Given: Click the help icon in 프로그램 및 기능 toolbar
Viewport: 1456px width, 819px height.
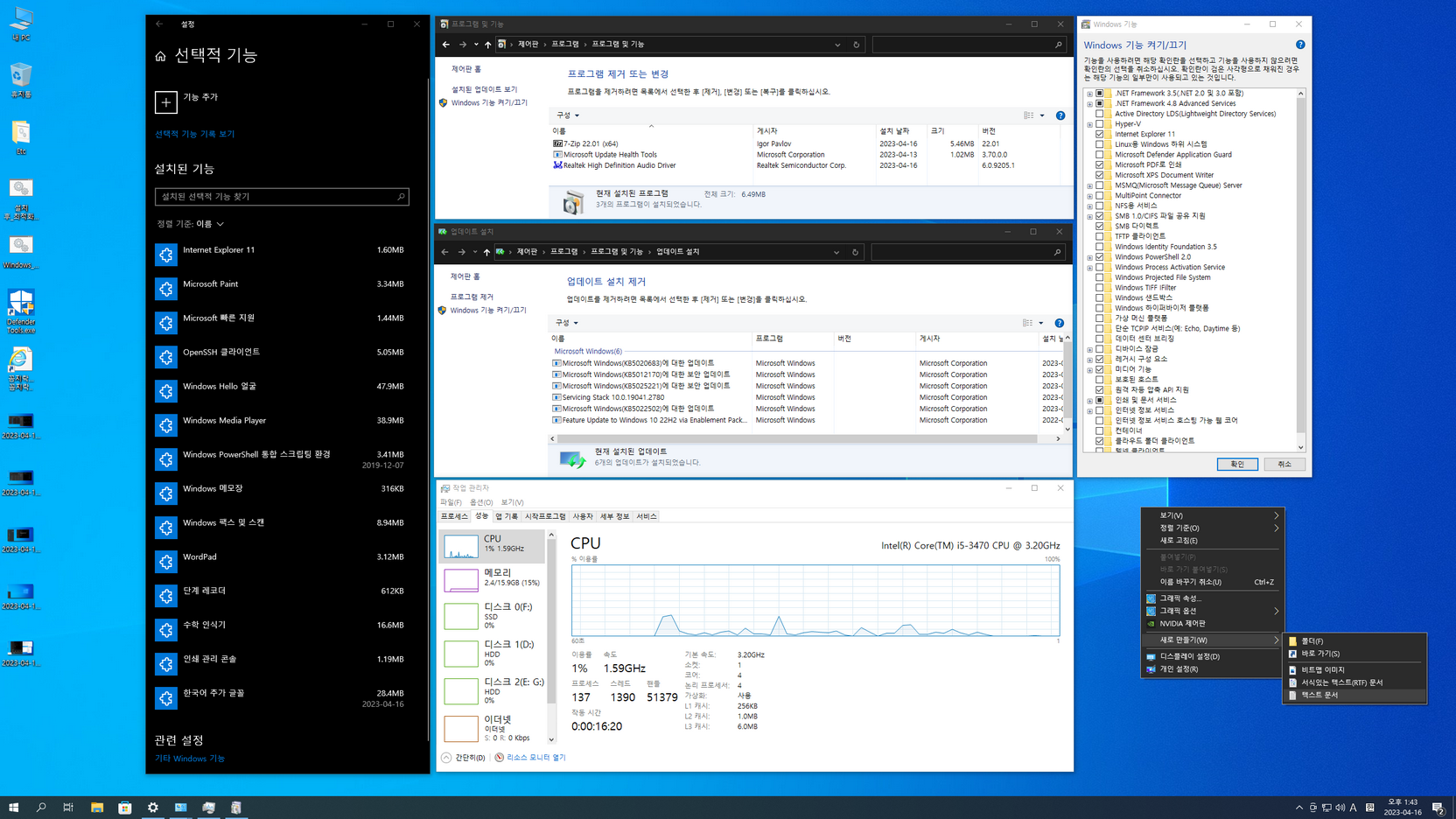Looking at the screenshot, I should [x=1060, y=115].
